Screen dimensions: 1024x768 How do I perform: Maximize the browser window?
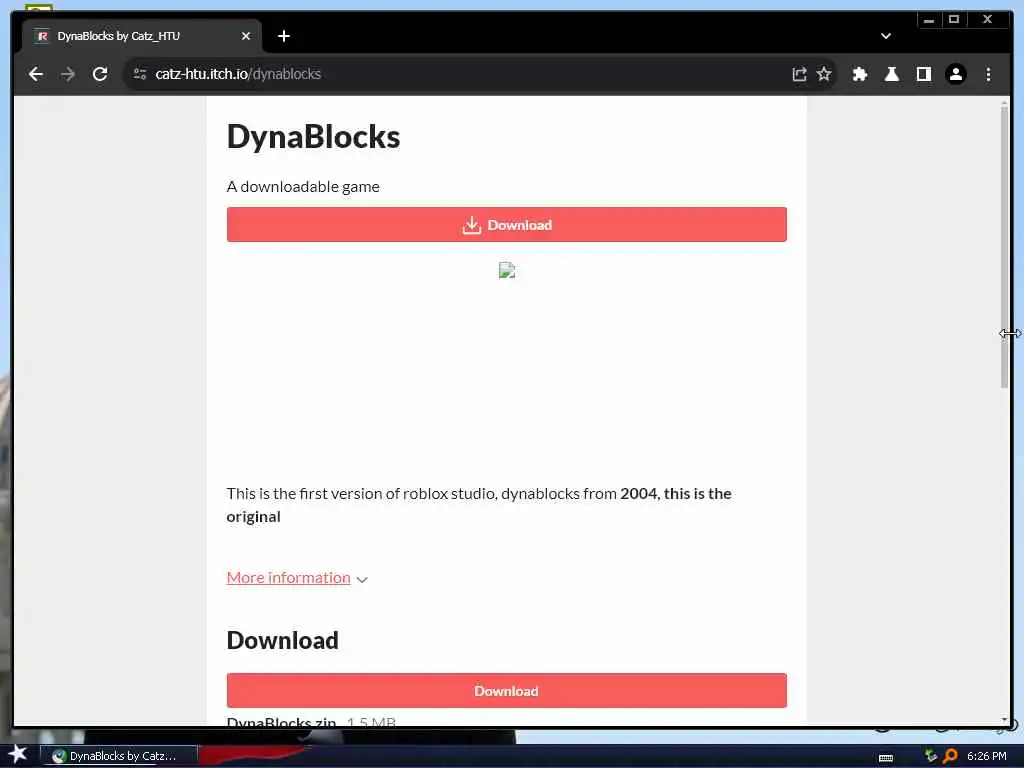coord(953,20)
